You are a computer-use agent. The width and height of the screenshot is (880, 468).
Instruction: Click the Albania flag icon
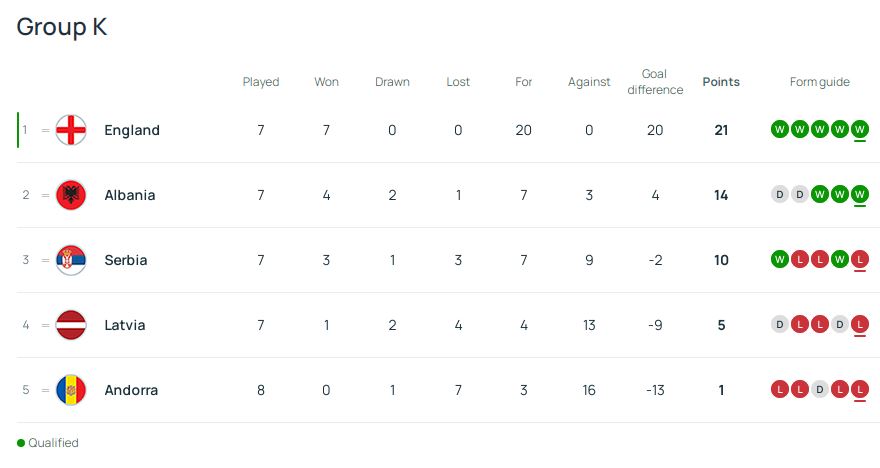(71, 195)
